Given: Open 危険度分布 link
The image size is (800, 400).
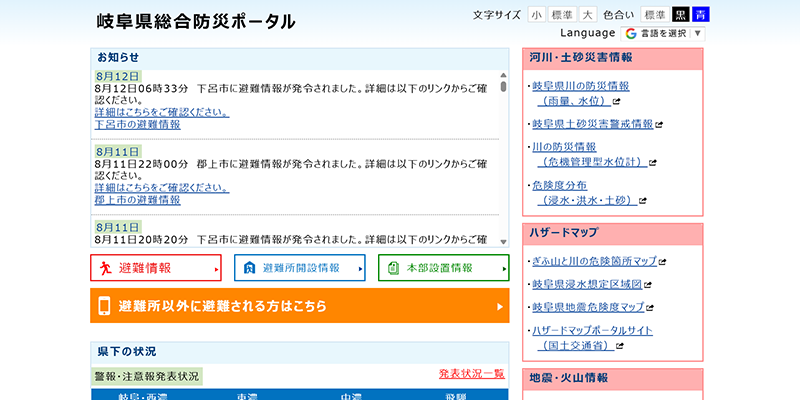Looking at the screenshot, I should 585,193.
